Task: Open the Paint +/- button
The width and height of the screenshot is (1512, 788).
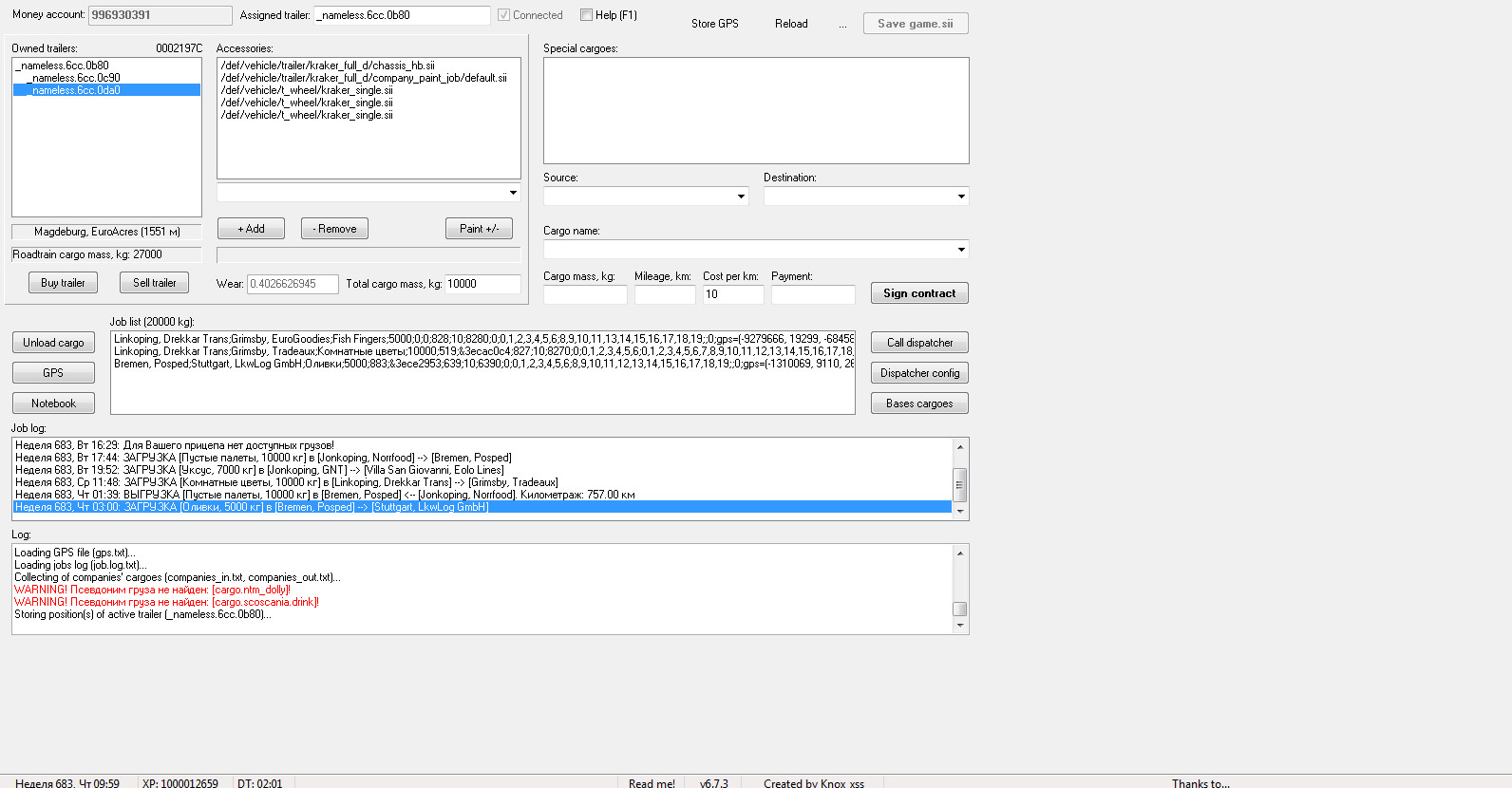Action: (x=479, y=229)
